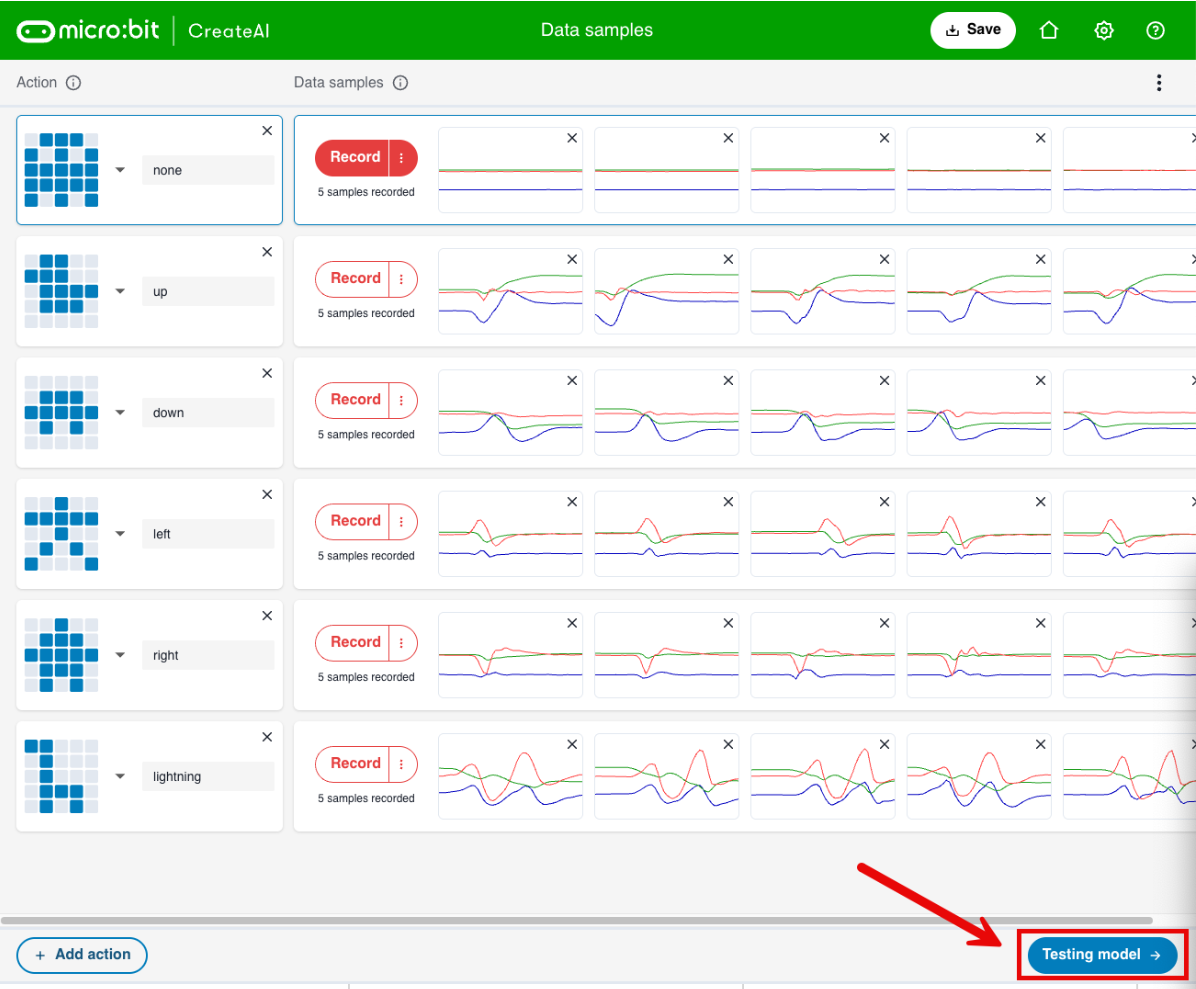Screen dimensions: 1196x989
Task: Delete the 'none' action with X
Action: click(267, 131)
